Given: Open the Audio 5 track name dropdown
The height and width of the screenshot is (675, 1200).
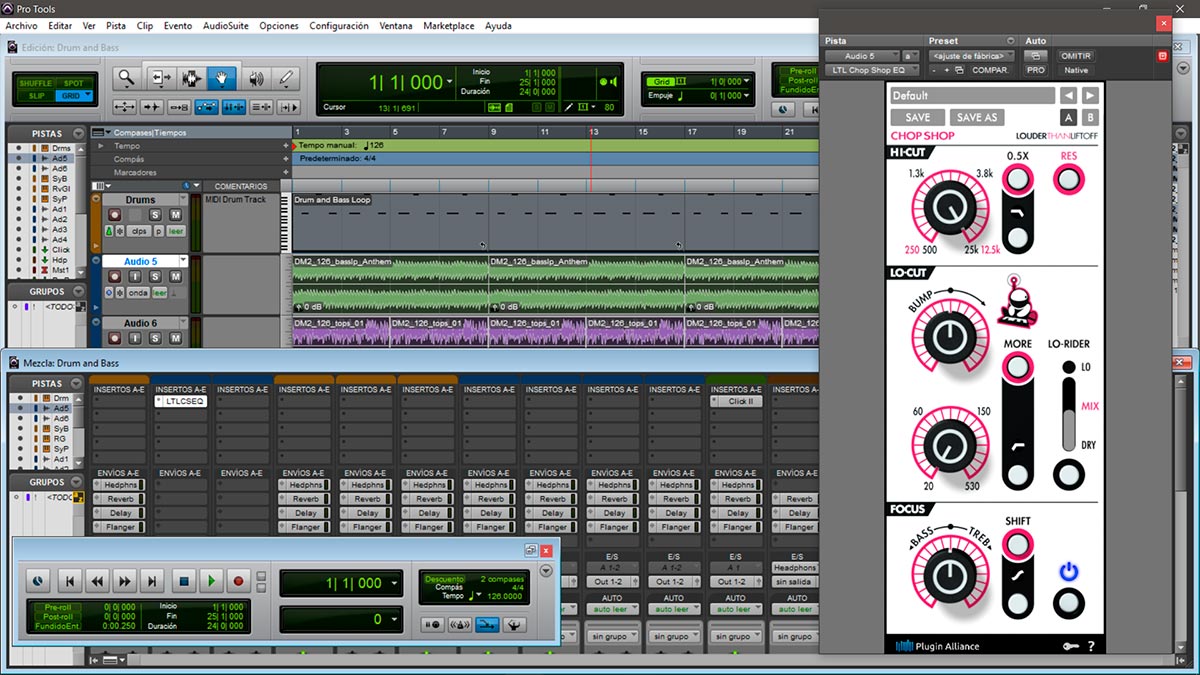Looking at the screenshot, I should (183, 261).
